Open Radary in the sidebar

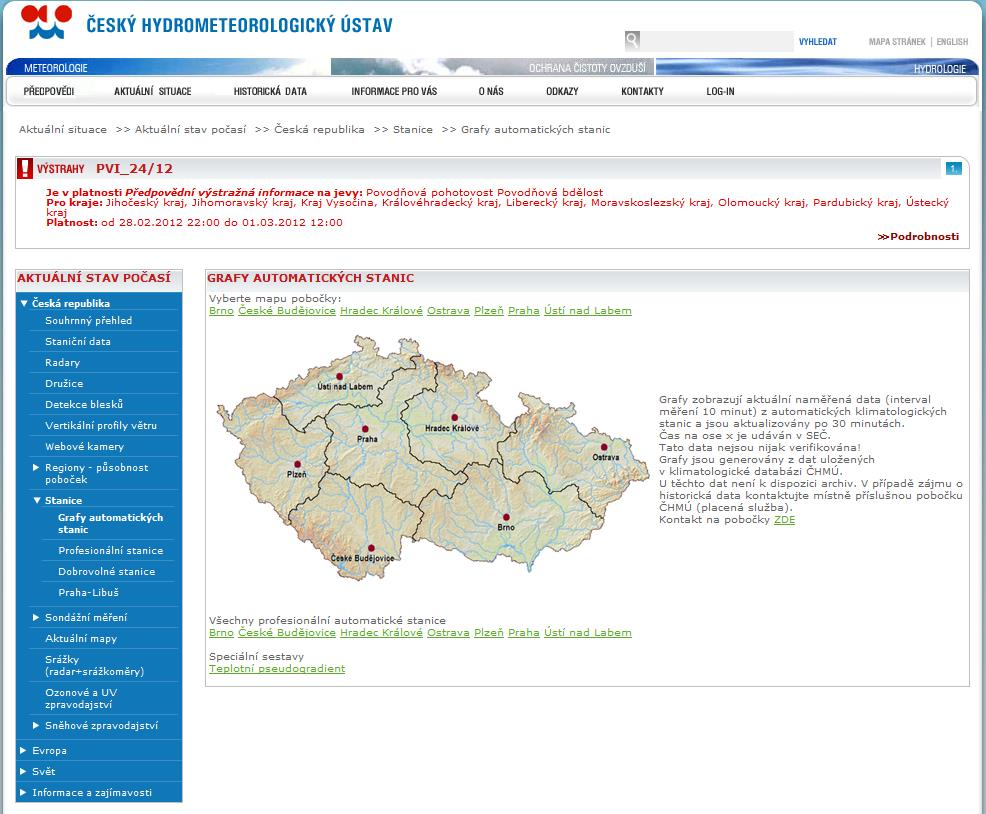[62, 362]
